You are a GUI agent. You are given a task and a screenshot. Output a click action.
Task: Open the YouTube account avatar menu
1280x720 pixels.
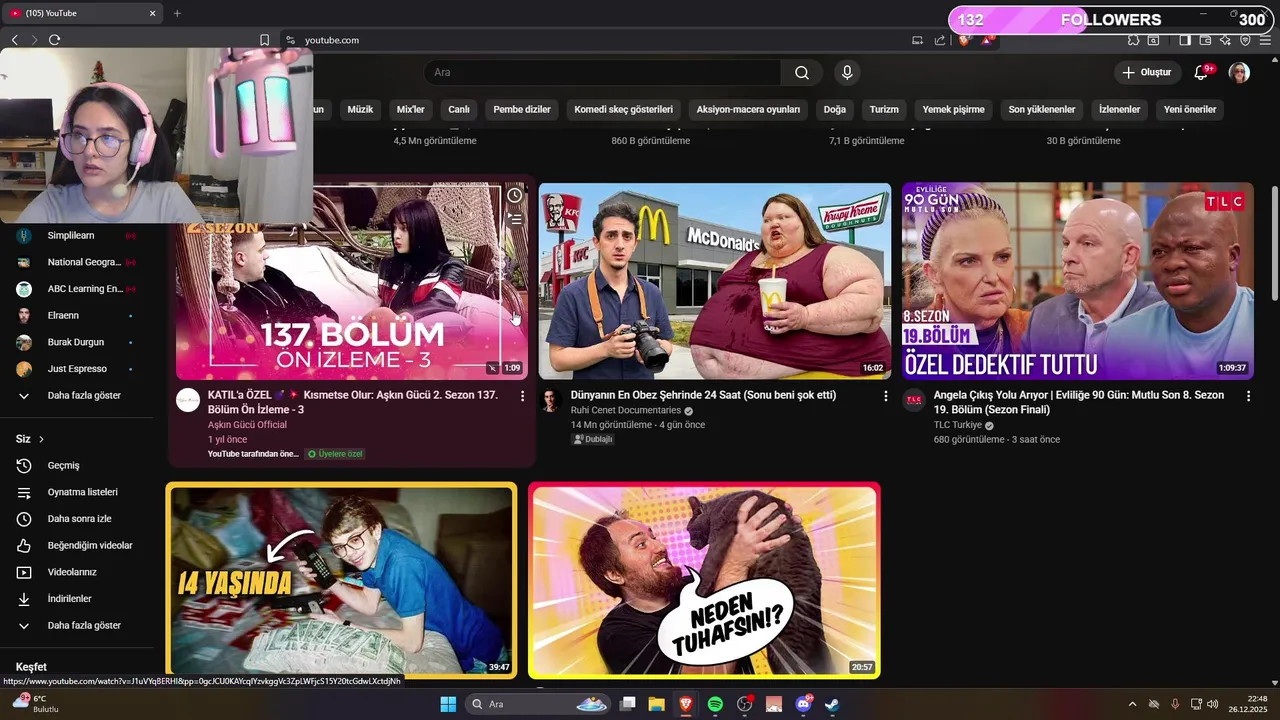(x=1239, y=73)
